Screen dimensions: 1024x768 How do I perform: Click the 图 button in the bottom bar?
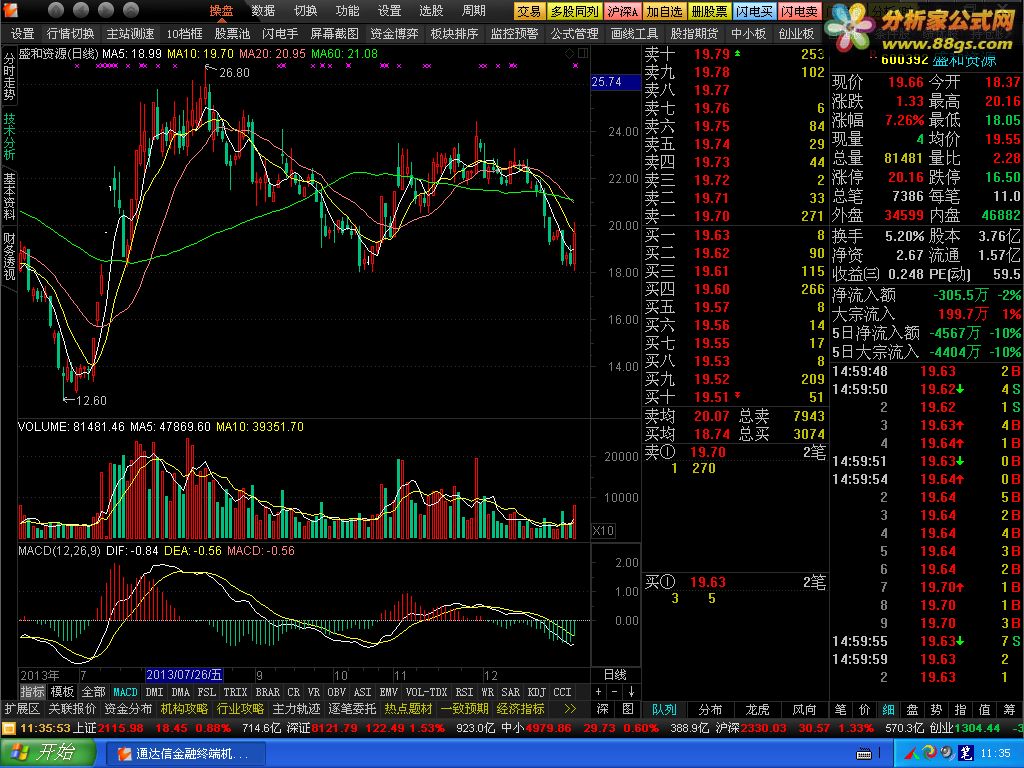[x=628, y=709]
